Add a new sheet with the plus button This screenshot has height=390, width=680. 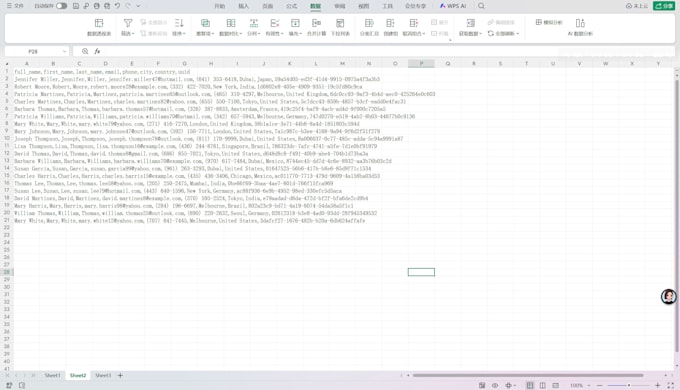click(x=120, y=375)
